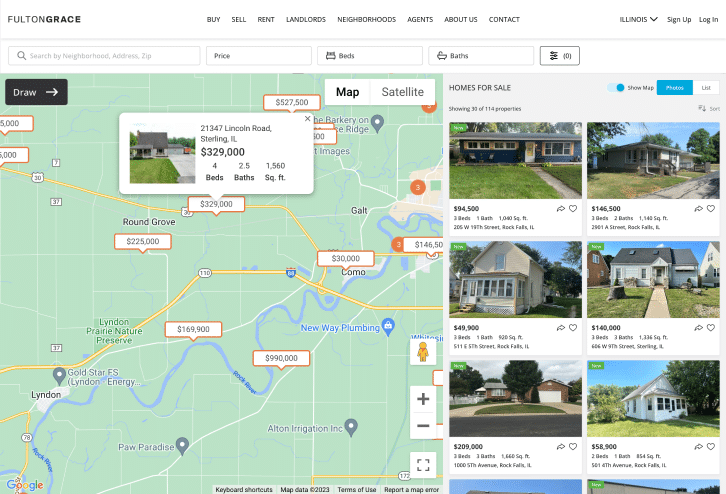Open Terms of Use link on map
This screenshot has height=494, width=726.
coord(357,489)
